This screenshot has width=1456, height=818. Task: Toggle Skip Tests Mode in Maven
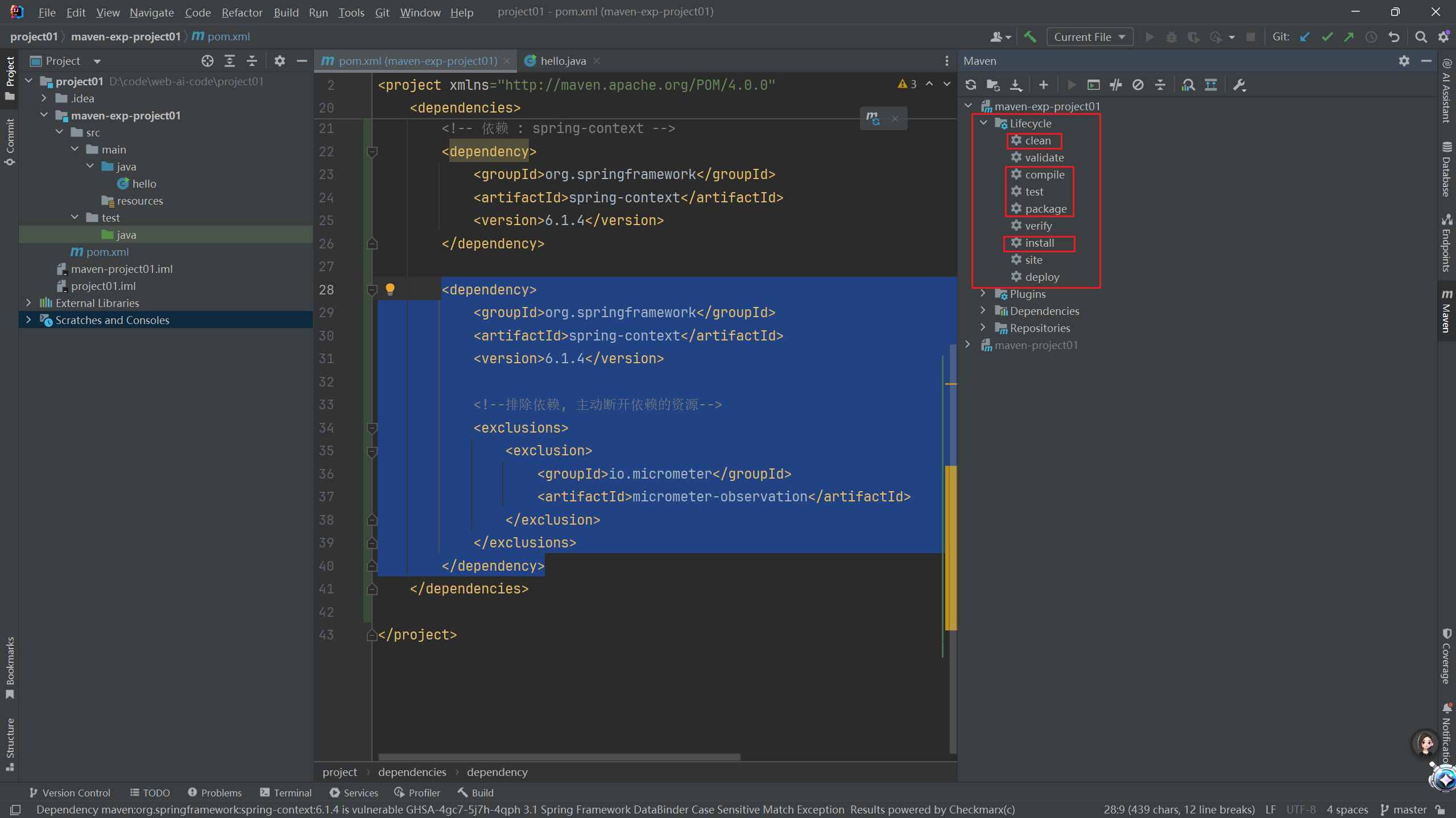coord(1138,85)
